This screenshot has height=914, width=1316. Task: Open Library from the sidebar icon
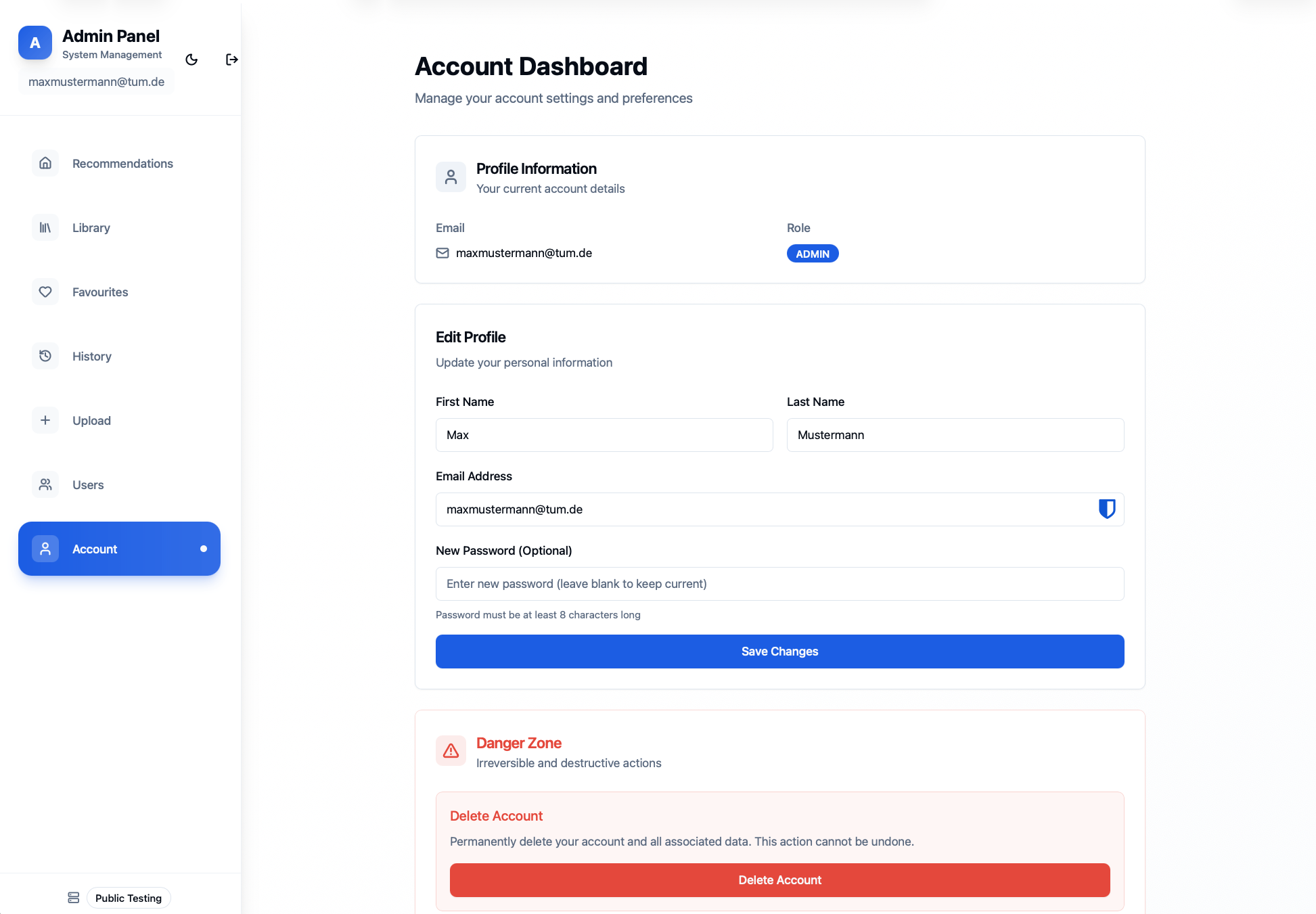[x=45, y=227]
